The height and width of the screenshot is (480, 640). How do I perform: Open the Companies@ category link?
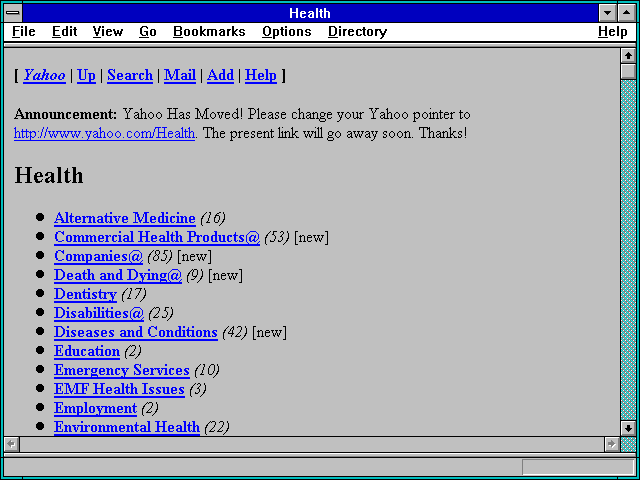(x=98, y=256)
